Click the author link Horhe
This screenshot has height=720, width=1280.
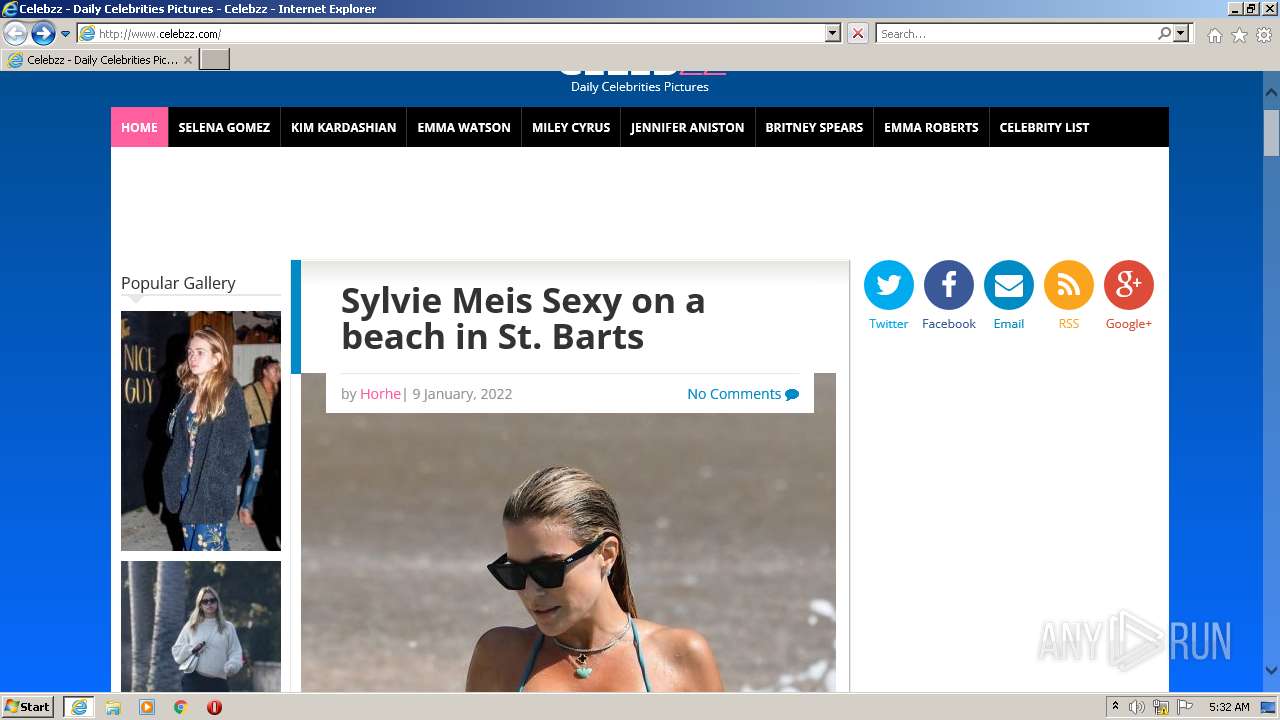pyautogui.click(x=380, y=394)
